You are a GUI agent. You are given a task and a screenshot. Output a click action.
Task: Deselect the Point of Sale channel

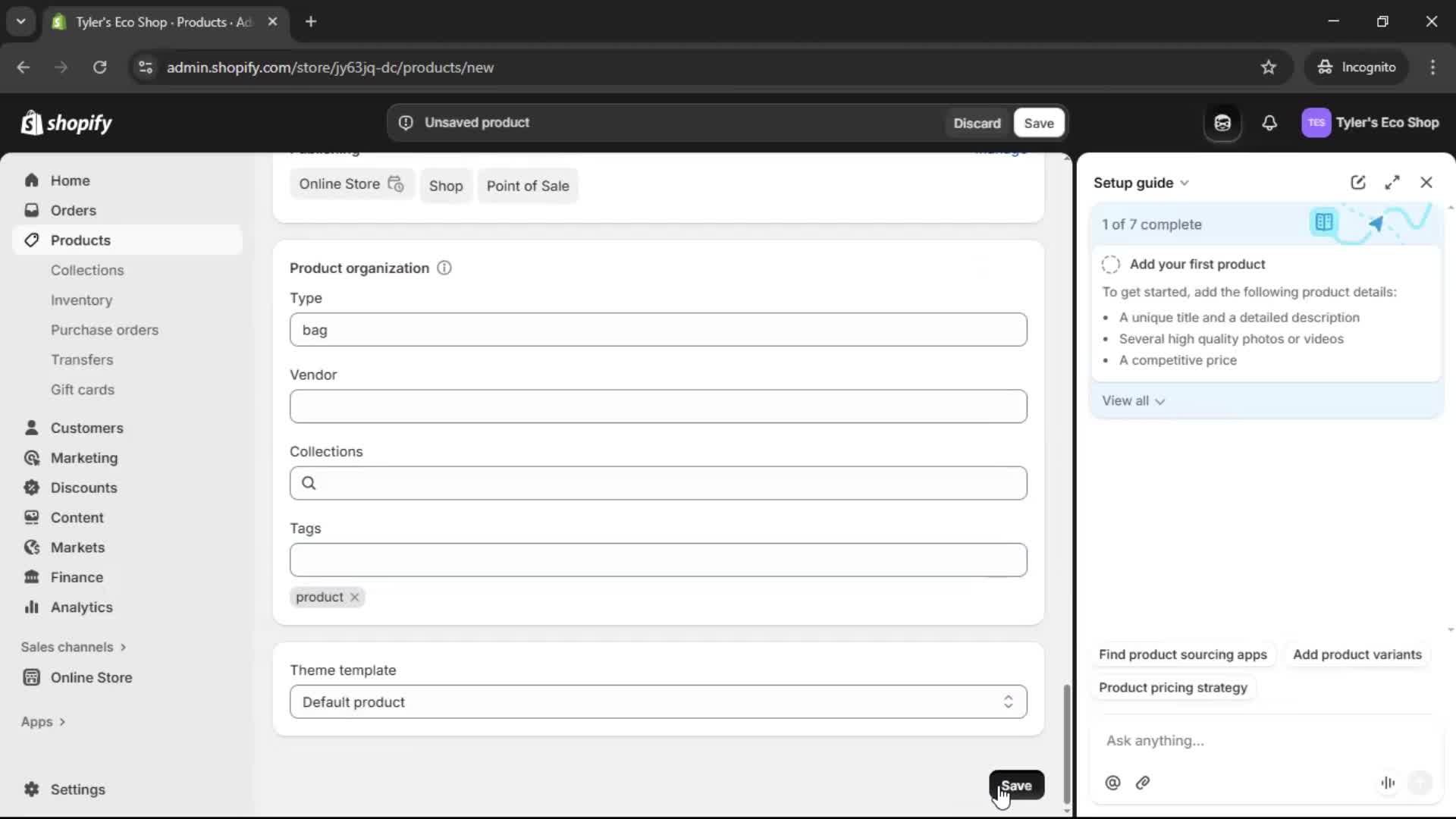[528, 185]
